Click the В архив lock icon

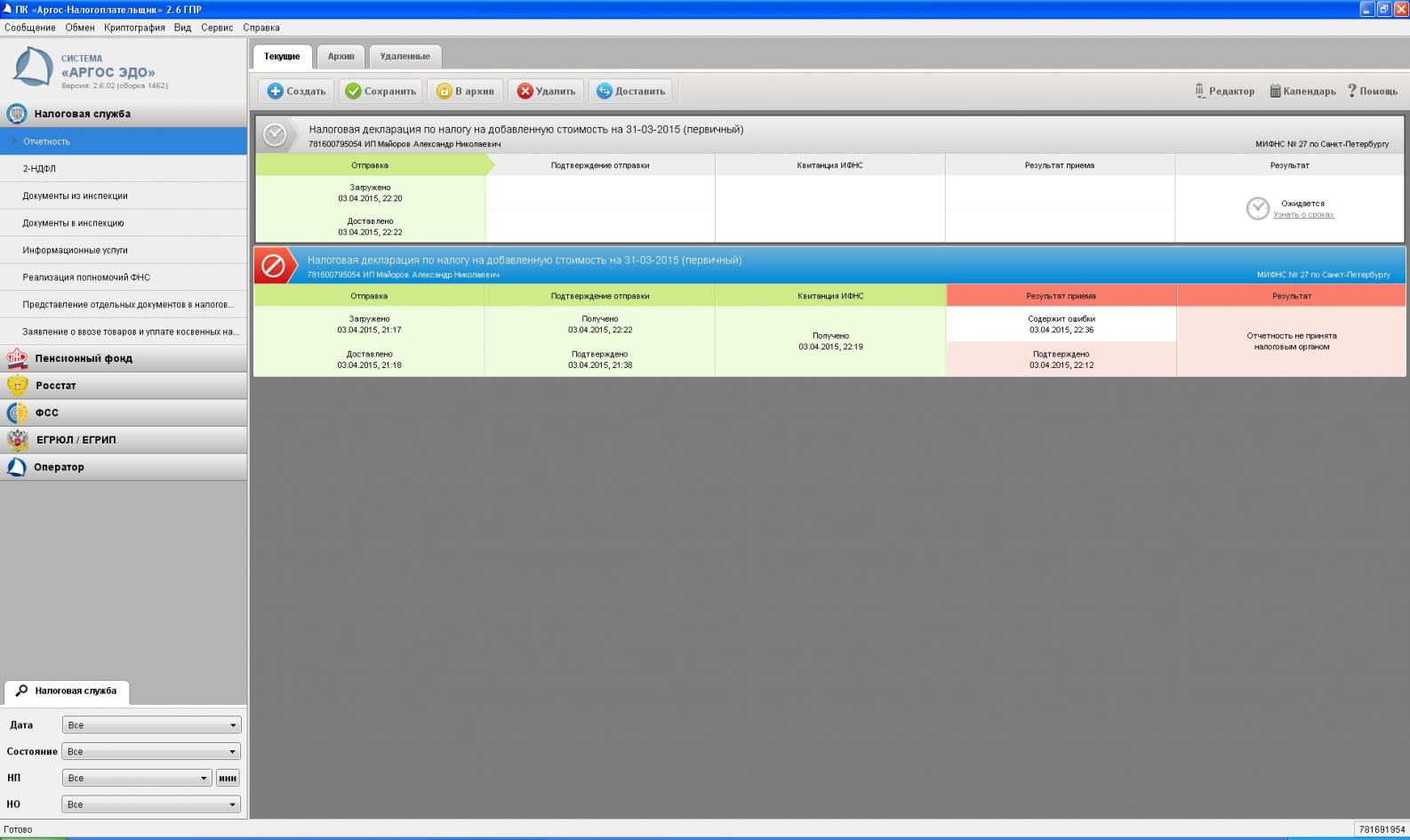tap(444, 91)
